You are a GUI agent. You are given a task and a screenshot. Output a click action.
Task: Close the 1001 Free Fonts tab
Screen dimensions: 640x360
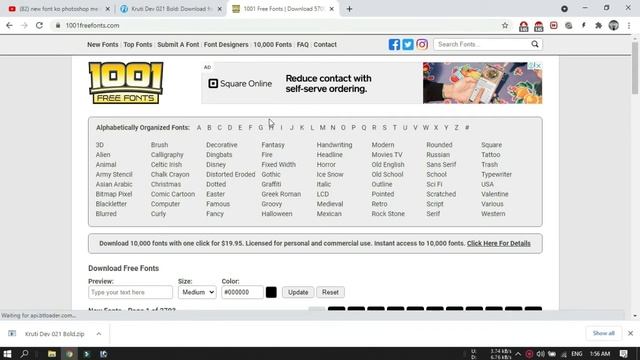click(331, 9)
